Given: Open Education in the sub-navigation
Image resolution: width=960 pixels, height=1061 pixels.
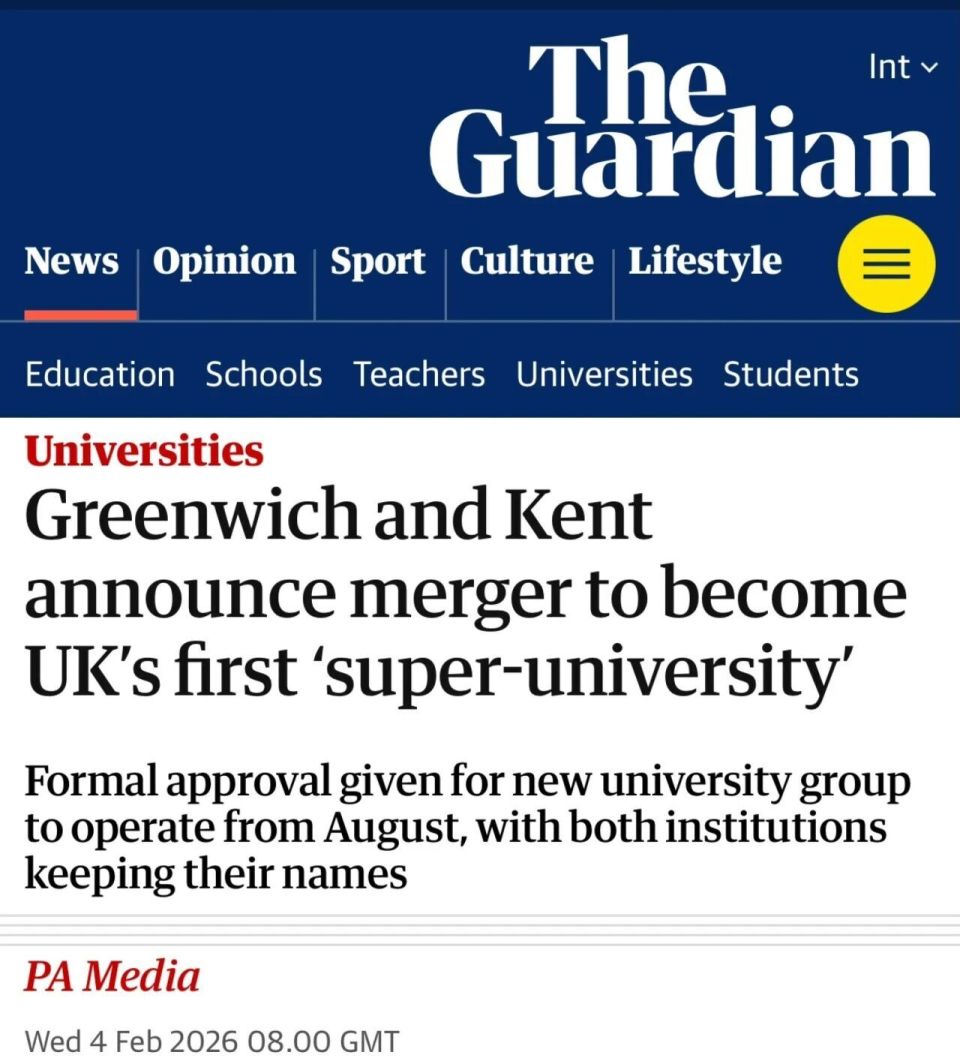Looking at the screenshot, I should click(x=100, y=374).
